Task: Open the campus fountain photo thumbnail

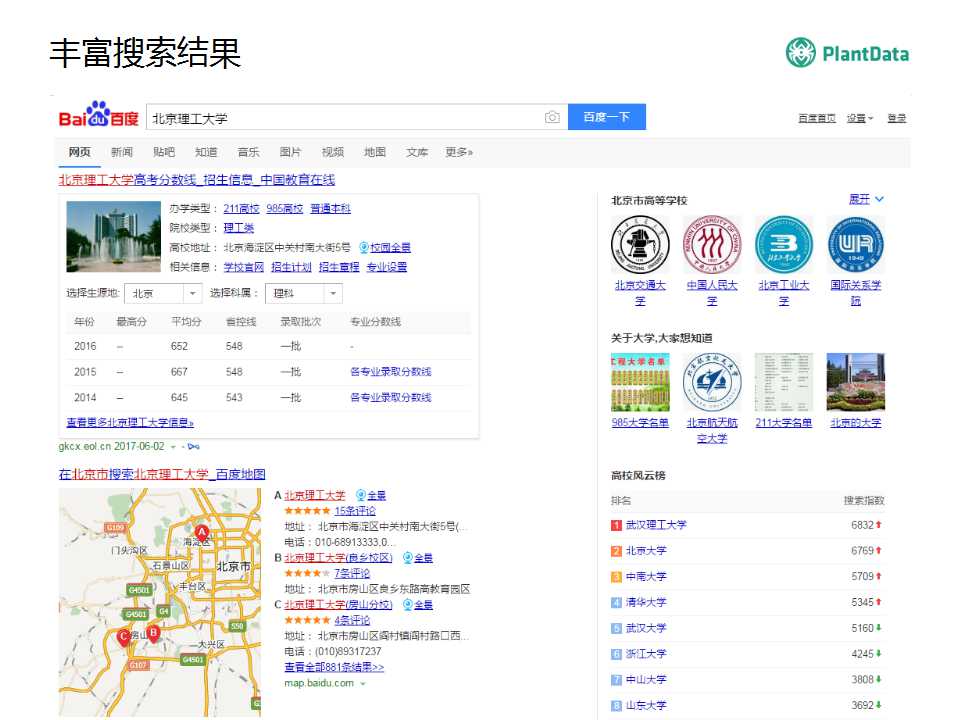Action: pyautogui.click(x=113, y=237)
